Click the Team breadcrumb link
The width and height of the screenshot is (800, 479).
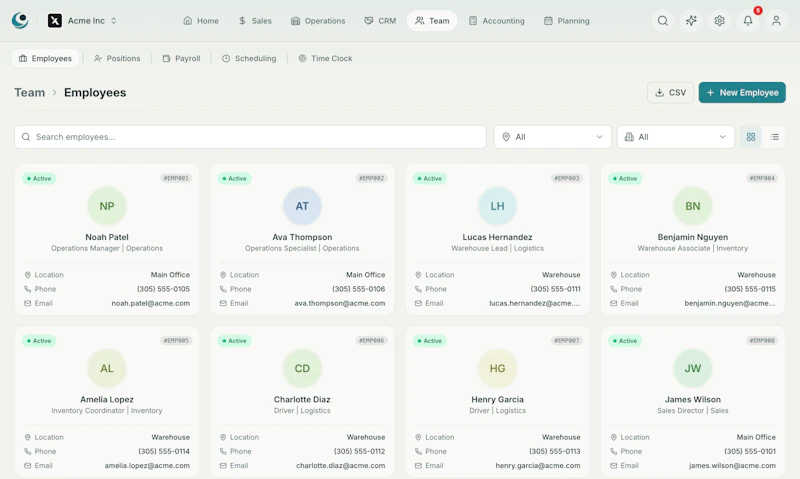click(x=30, y=92)
